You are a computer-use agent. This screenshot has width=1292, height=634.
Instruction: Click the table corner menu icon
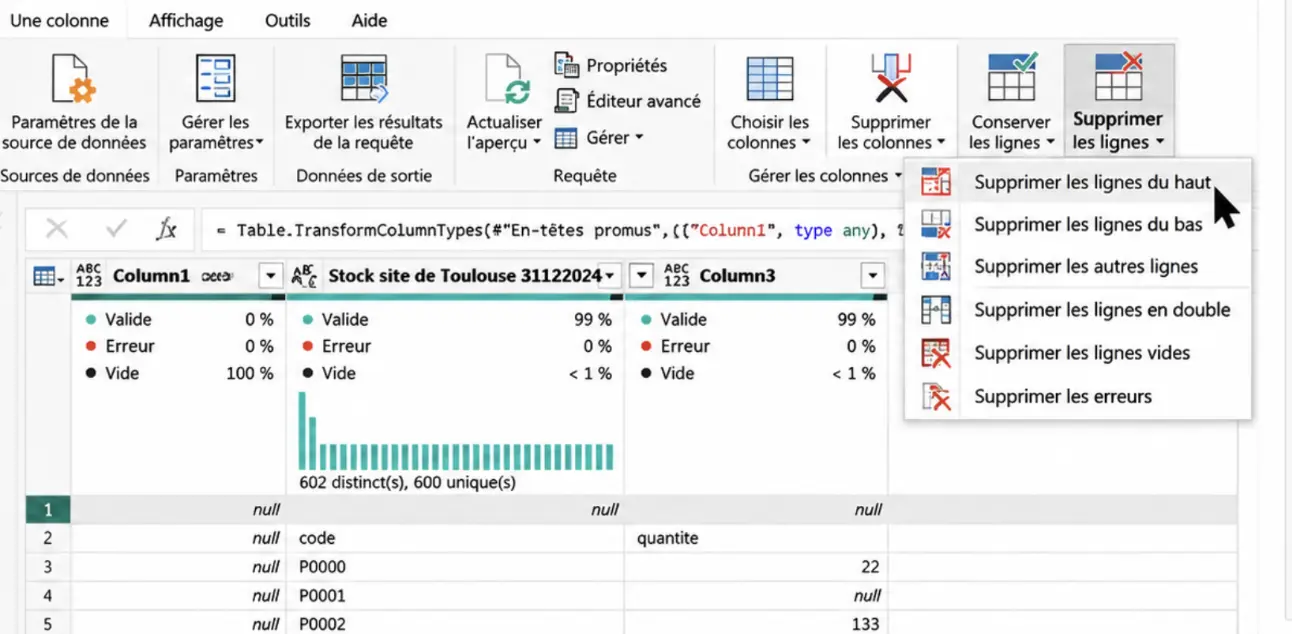pos(49,276)
